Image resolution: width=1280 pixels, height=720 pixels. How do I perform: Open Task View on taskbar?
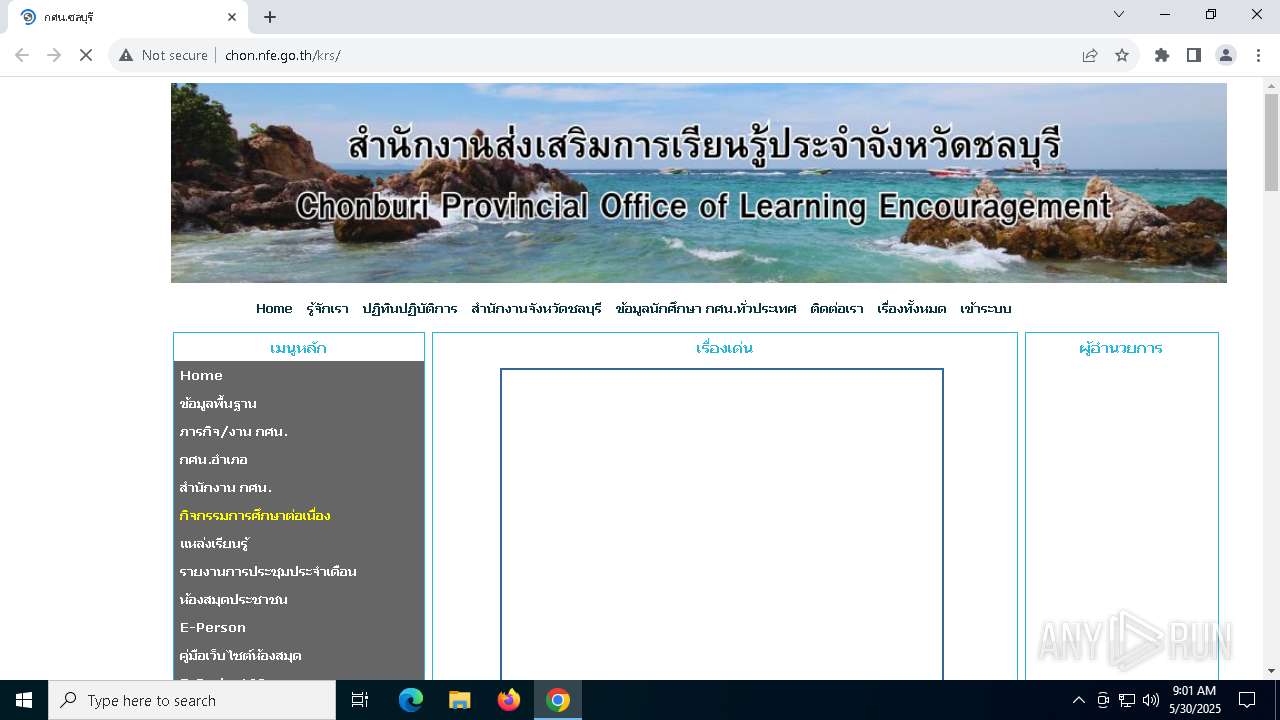pyautogui.click(x=360, y=700)
